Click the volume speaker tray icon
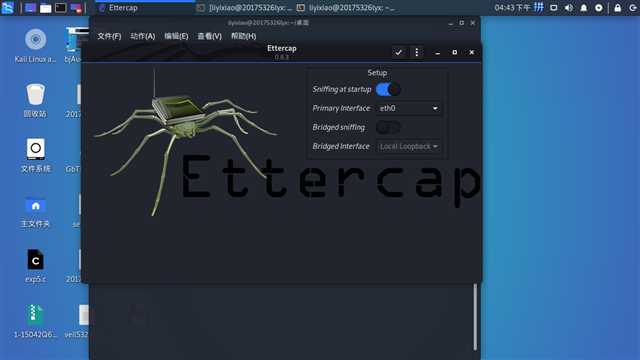The image size is (640, 360). pyautogui.click(x=569, y=8)
